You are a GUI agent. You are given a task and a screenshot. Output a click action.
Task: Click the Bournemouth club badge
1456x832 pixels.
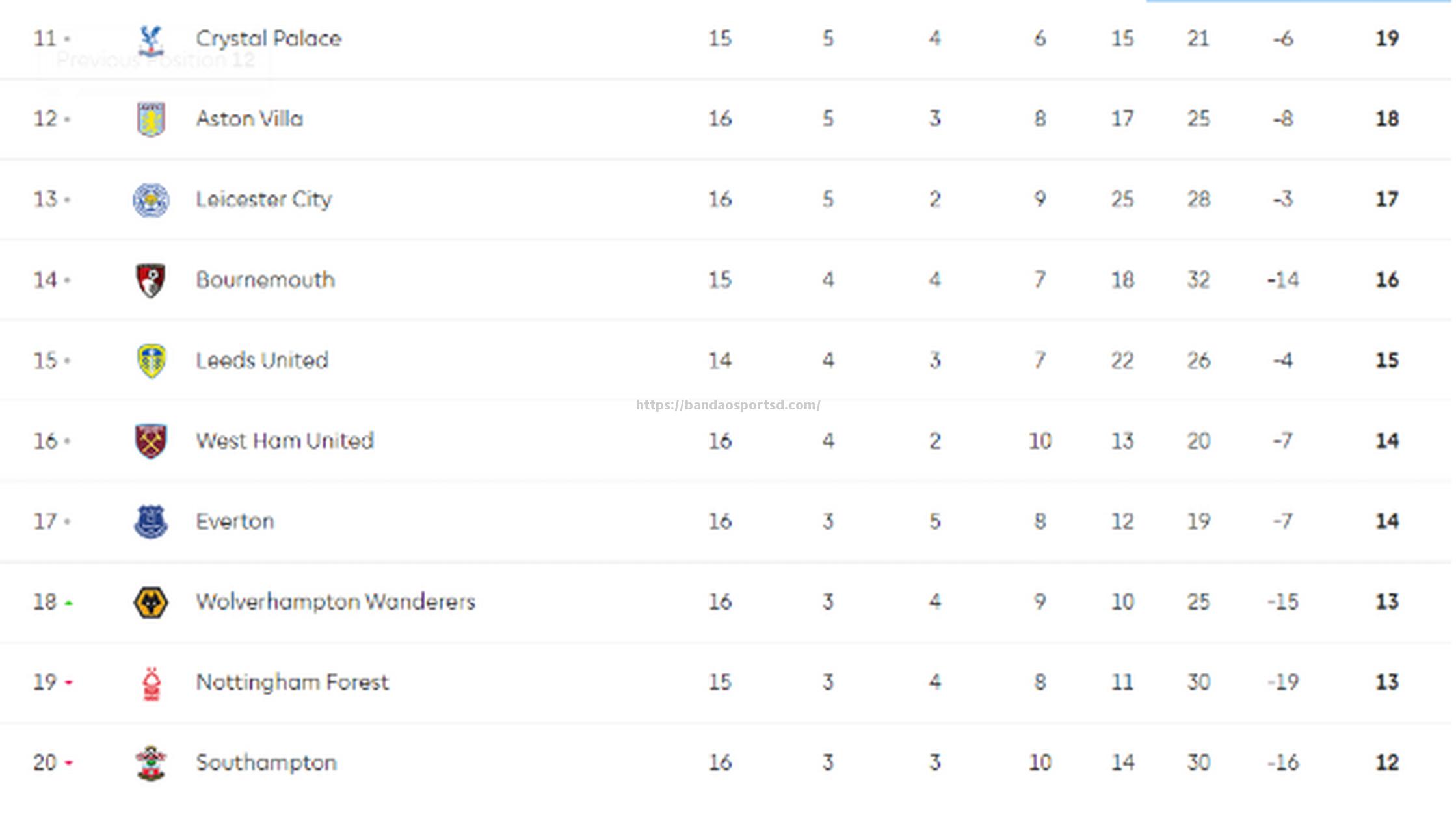pos(150,280)
